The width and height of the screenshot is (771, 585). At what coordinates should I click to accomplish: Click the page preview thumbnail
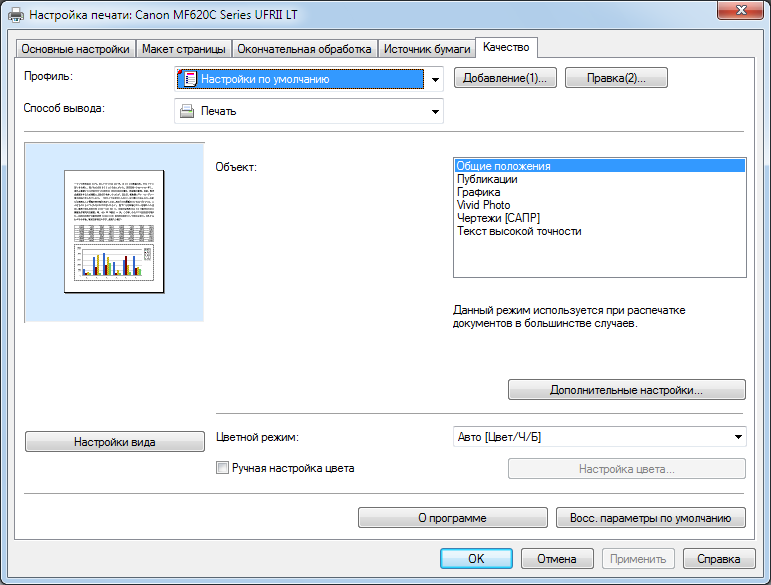(114, 232)
